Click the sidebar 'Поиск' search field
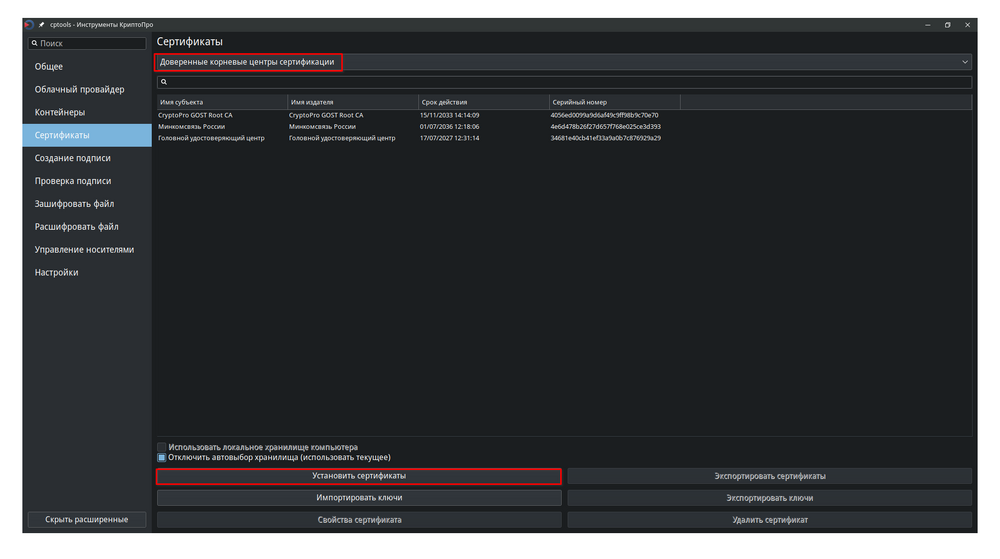The height and width of the screenshot is (559, 1000). [90, 44]
